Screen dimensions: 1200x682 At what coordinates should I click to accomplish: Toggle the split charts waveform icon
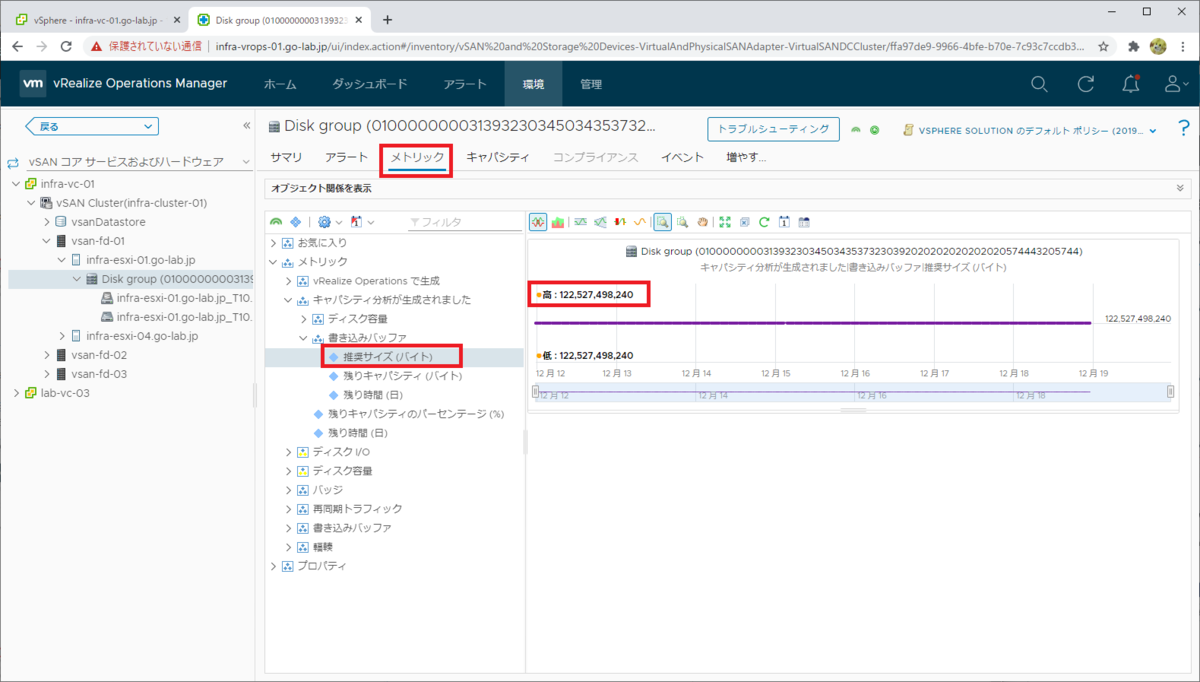(x=538, y=222)
